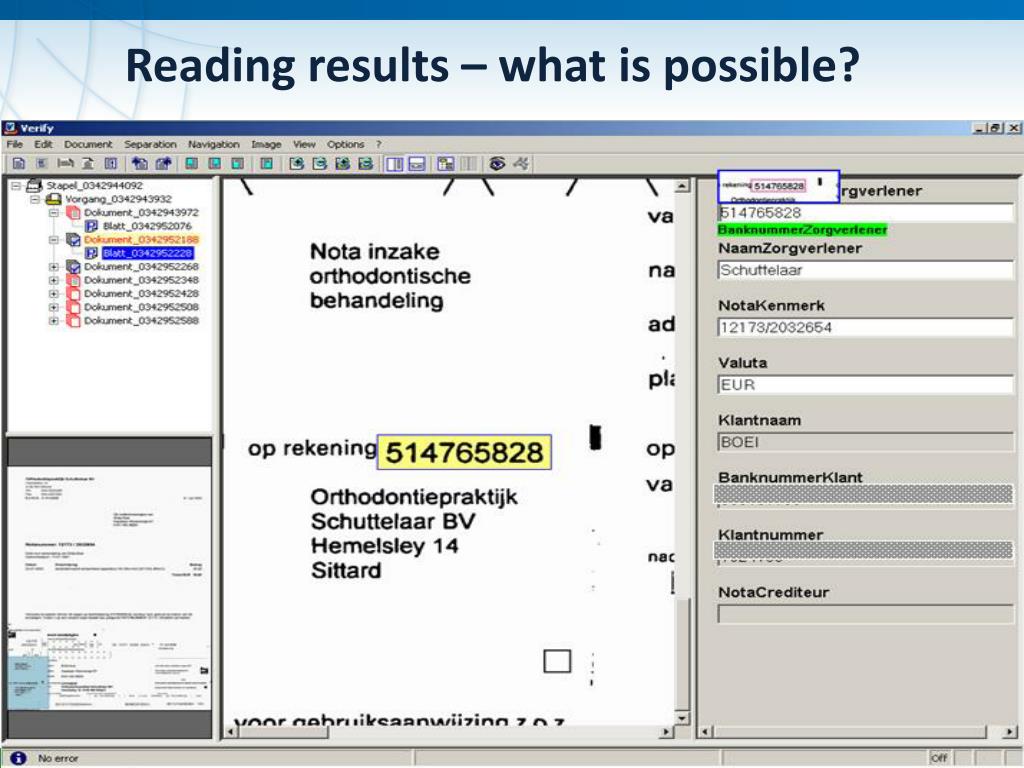
Task: Toggle the side-by-side pane layout button
Action: point(394,163)
